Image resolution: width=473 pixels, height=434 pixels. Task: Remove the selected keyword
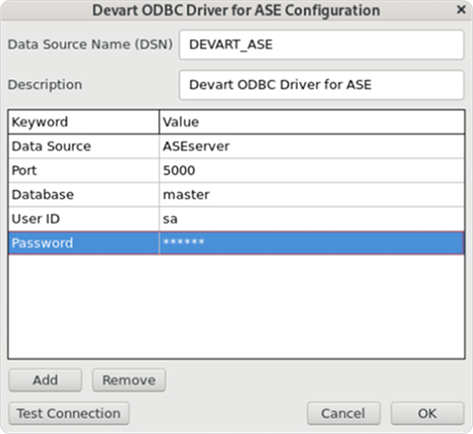pyautogui.click(x=129, y=380)
